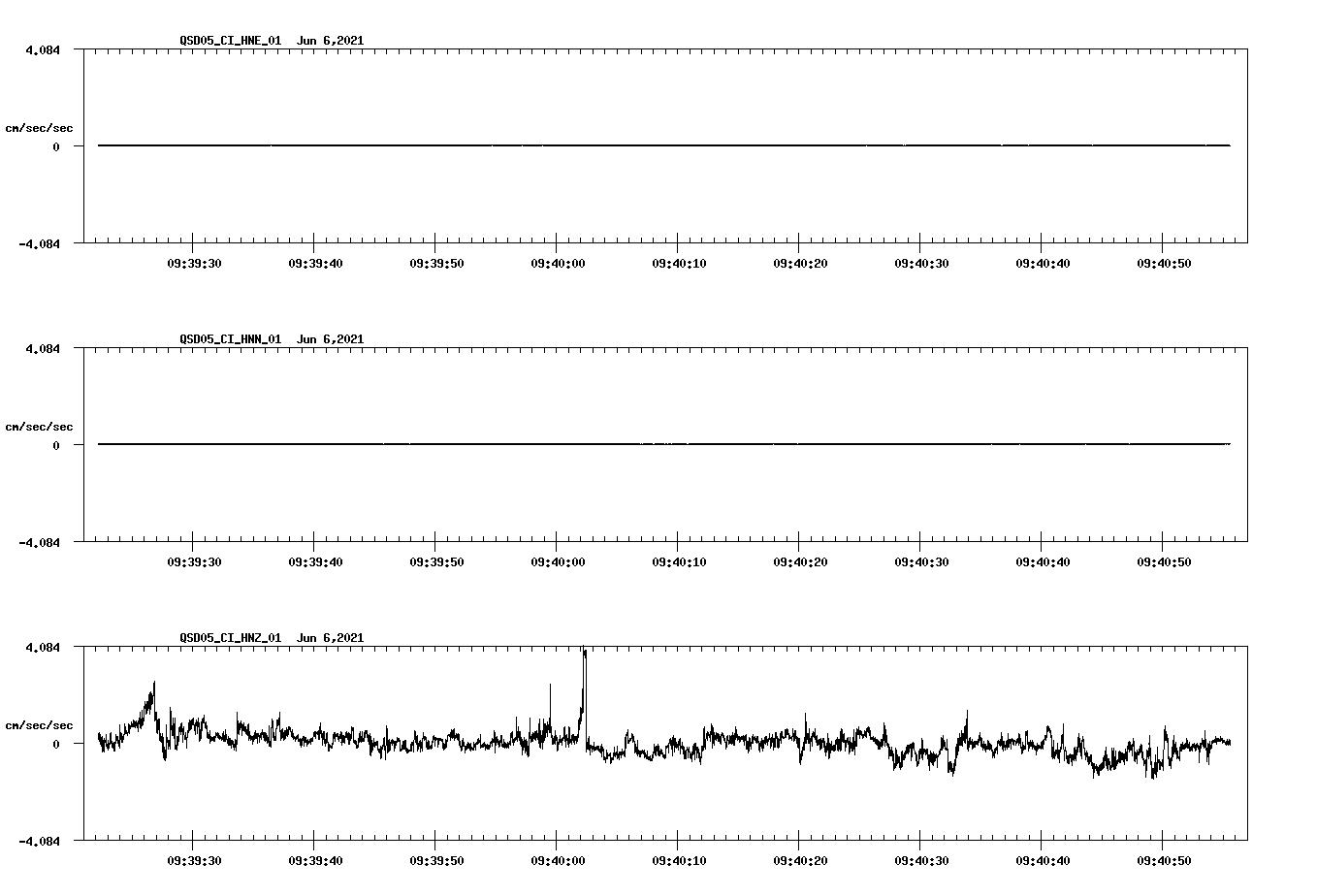
Task: Click 09:39:30 time label under HNE plot
Action: 194,264
